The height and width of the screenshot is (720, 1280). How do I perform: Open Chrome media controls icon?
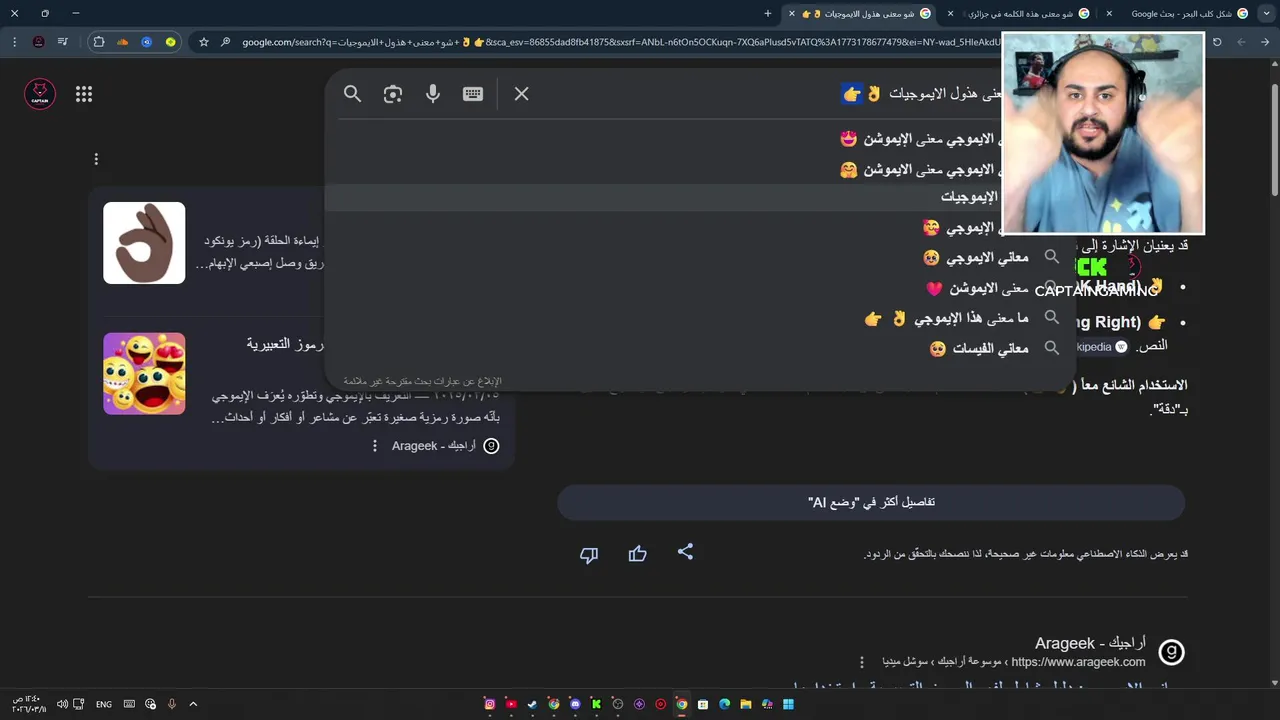pos(62,42)
